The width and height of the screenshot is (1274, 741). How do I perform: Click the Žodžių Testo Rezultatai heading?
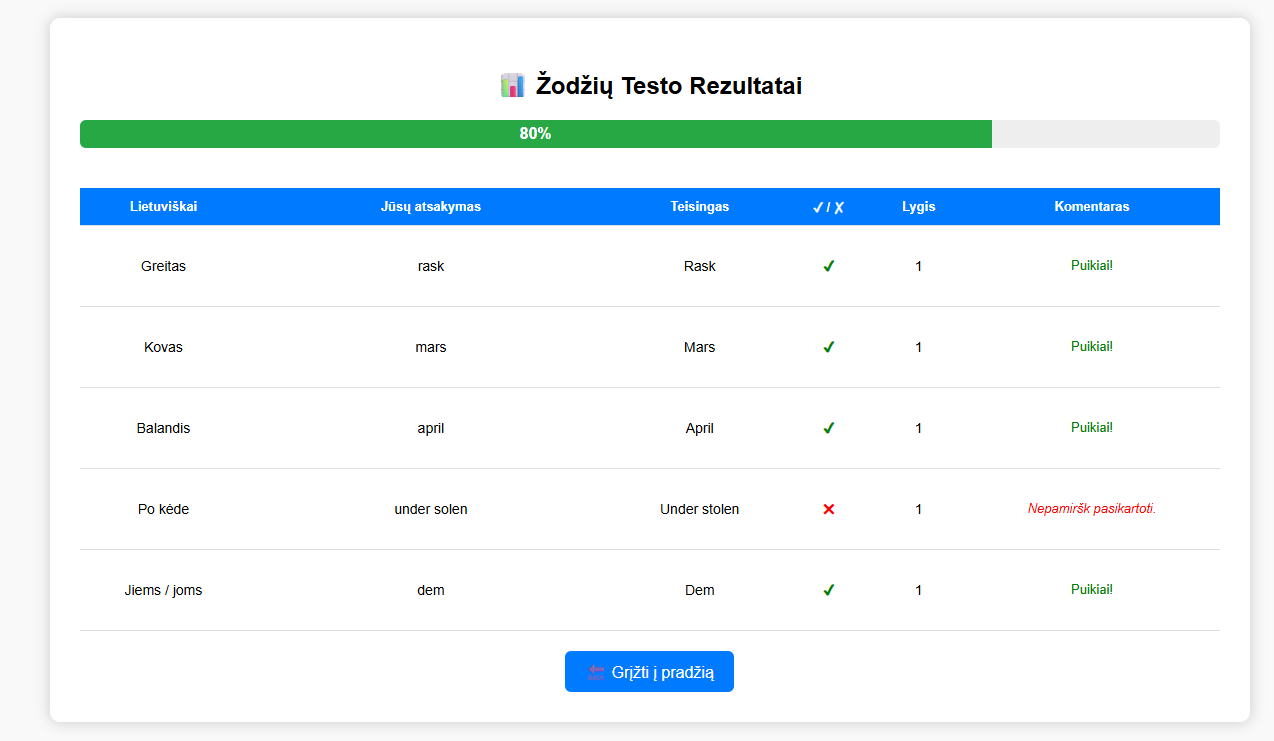coord(668,86)
